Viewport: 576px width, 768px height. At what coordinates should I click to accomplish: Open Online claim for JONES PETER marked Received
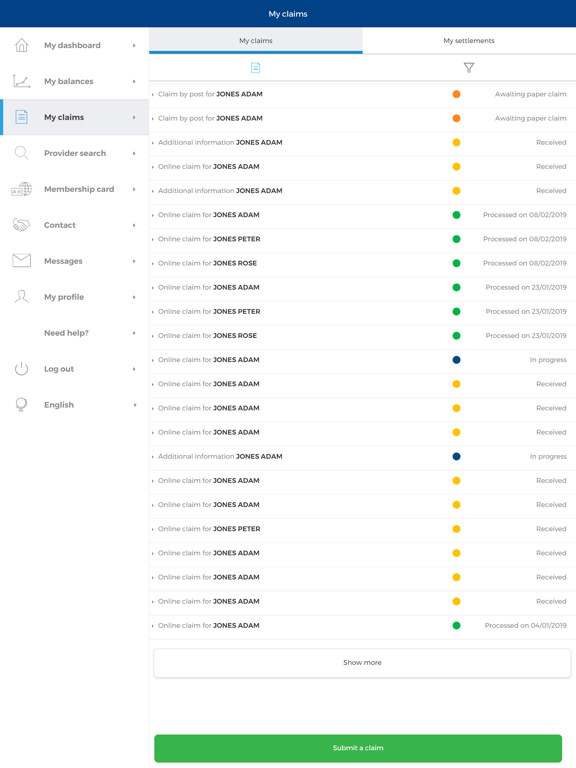[x=362, y=529]
